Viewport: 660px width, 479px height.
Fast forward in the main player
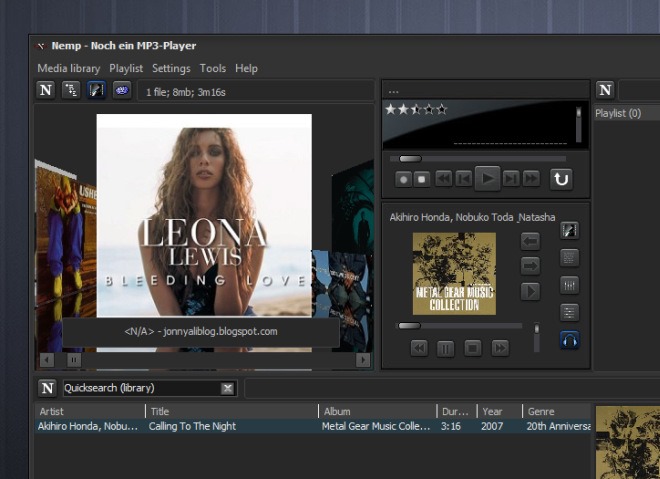[531, 179]
